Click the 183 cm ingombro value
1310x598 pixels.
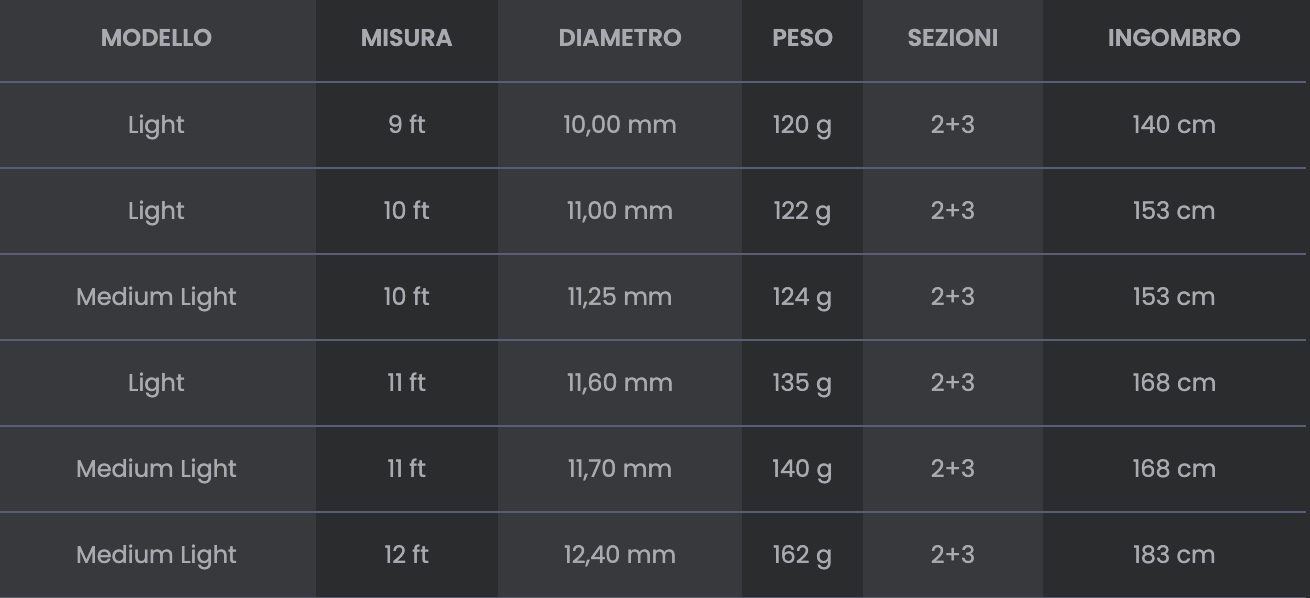coord(1173,555)
